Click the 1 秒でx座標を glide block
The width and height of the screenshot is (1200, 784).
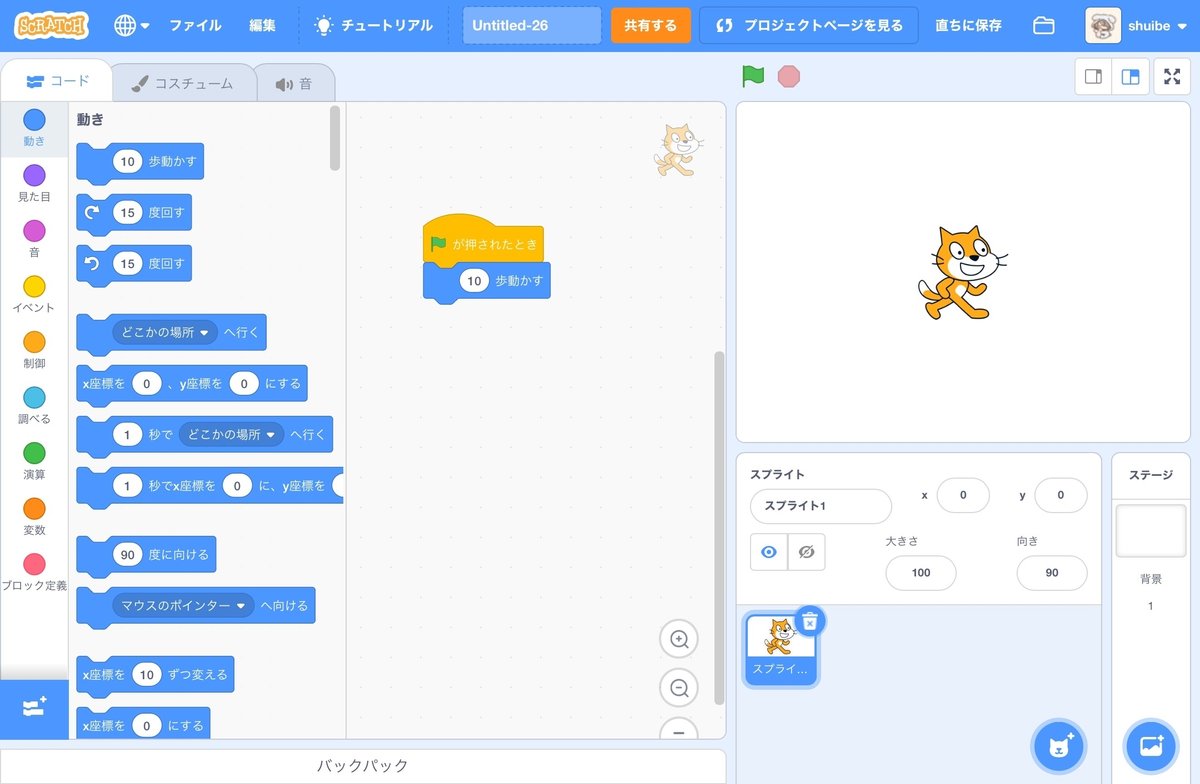click(x=210, y=487)
